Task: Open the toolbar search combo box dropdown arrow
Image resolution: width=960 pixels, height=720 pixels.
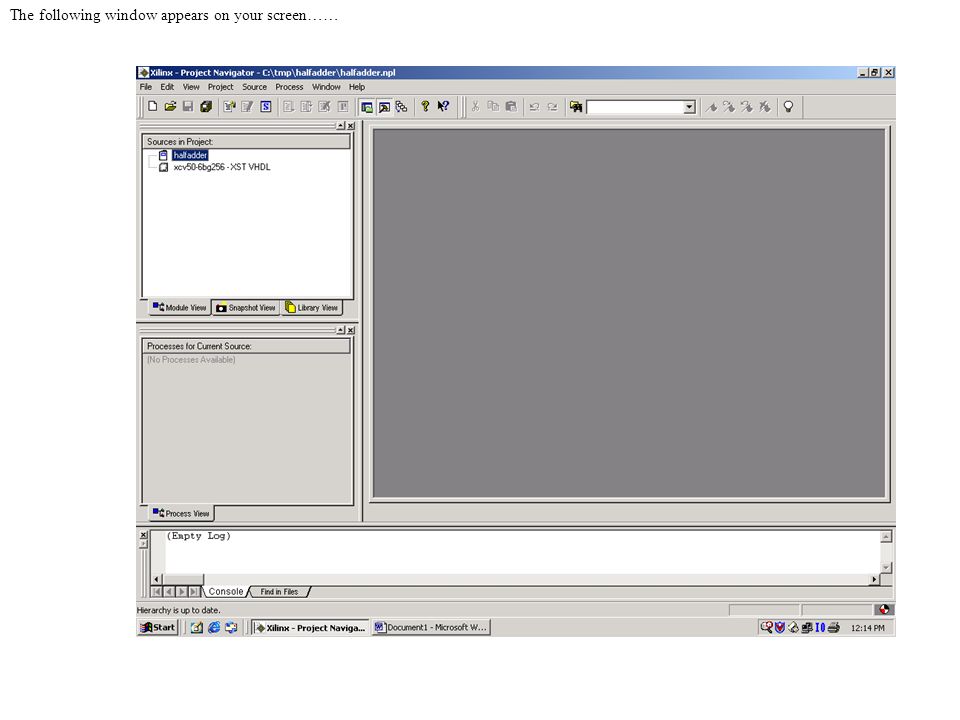Action: (689, 107)
